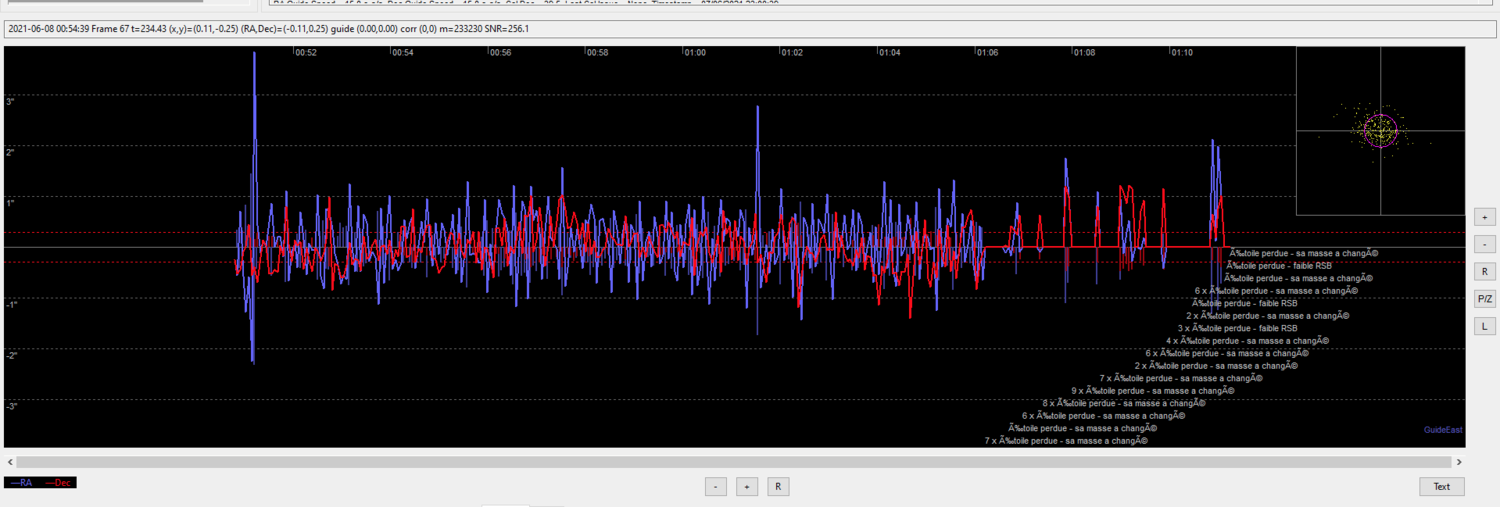Click the - button in the bottom row
This screenshot has height=507, width=1500.
[x=715, y=487]
